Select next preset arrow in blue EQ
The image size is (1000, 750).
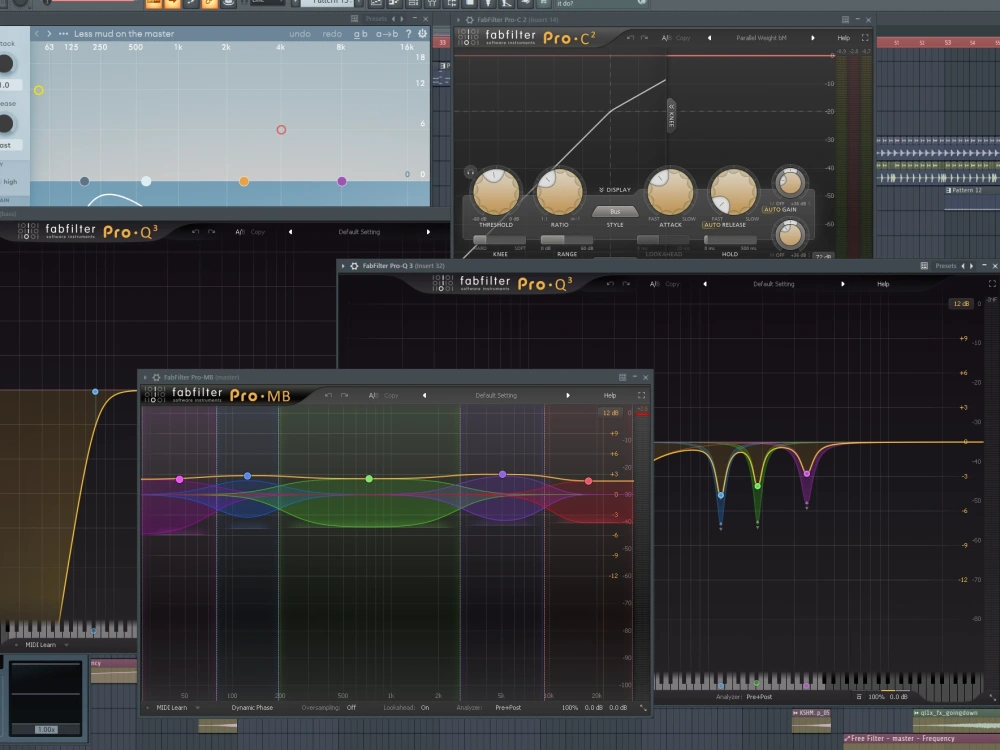point(49,34)
